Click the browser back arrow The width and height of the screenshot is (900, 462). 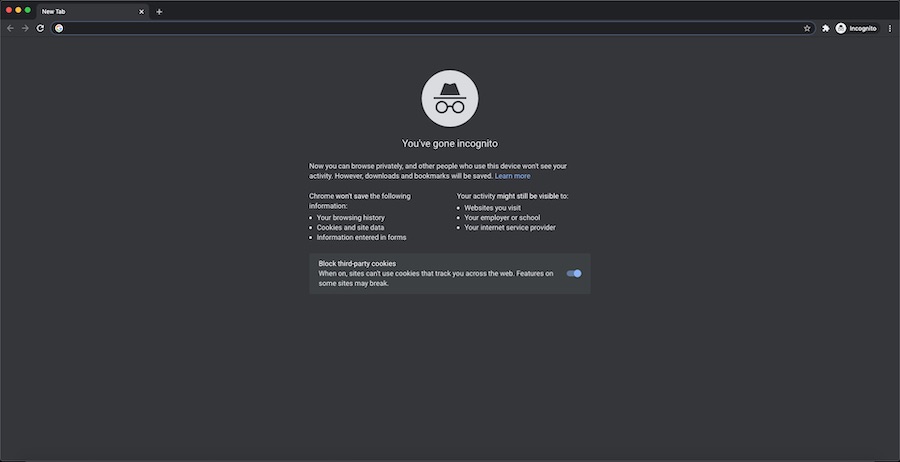click(x=10, y=28)
